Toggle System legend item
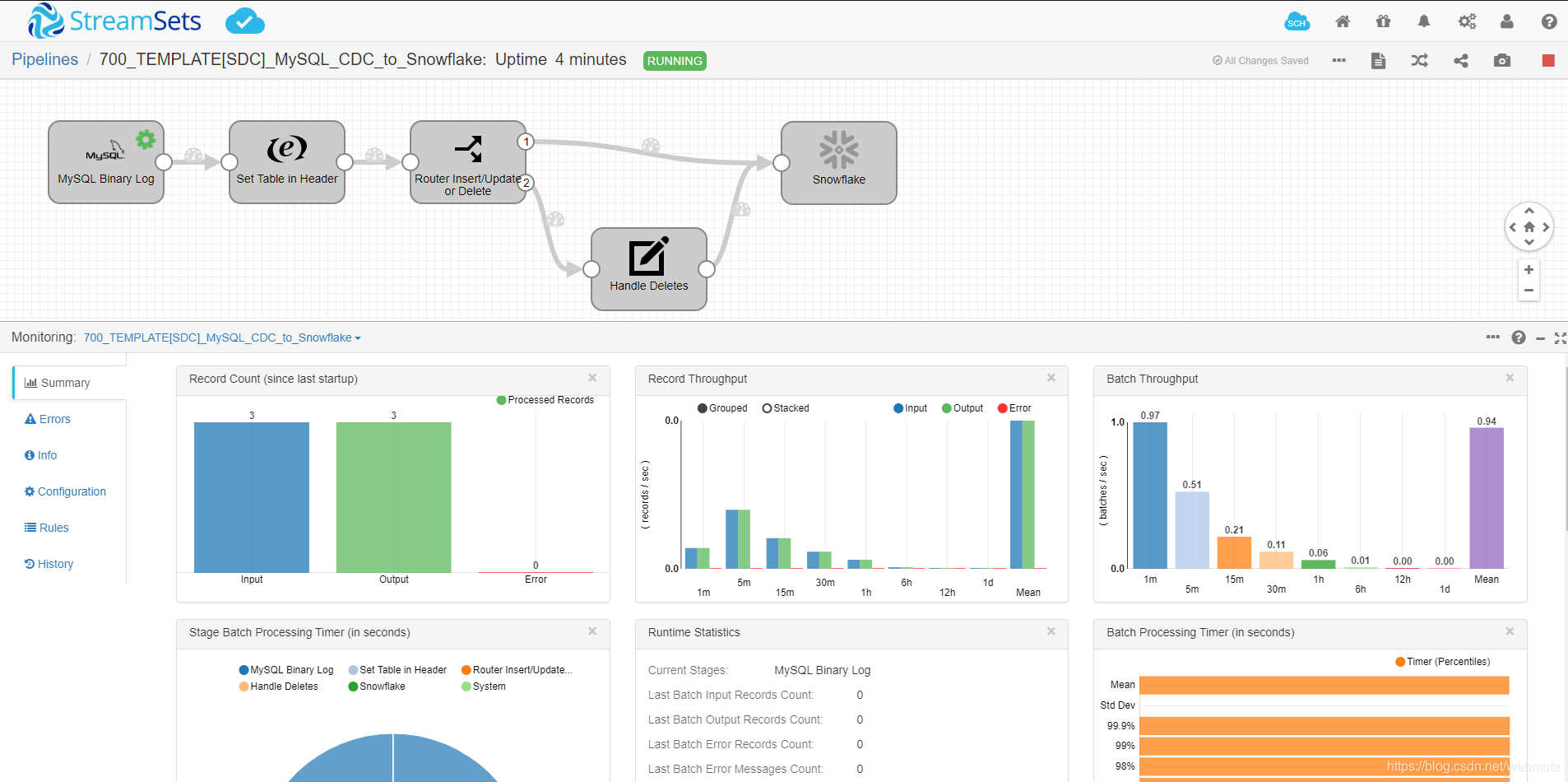The width and height of the screenshot is (1568, 782). pos(484,687)
